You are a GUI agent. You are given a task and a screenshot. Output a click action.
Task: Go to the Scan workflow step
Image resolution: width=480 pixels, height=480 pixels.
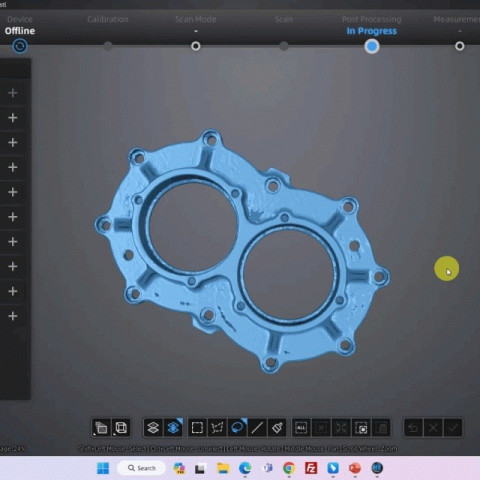coord(284,46)
